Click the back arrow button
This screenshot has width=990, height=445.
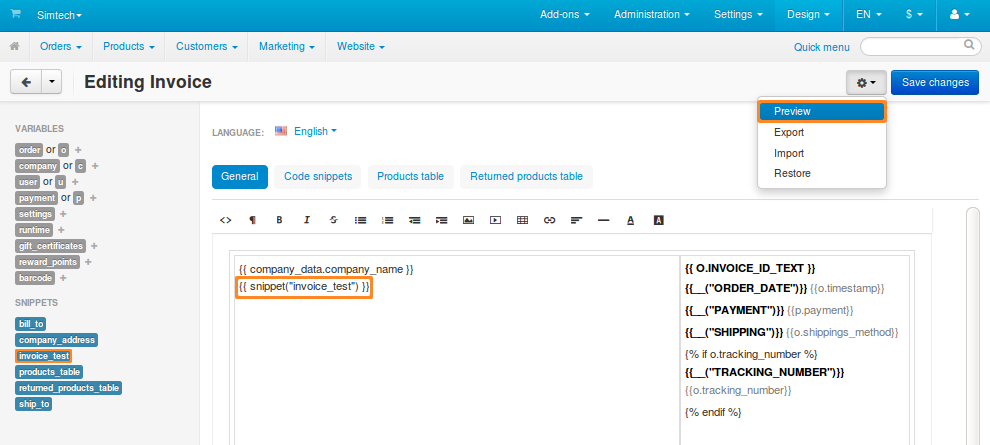(x=27, y=82)
